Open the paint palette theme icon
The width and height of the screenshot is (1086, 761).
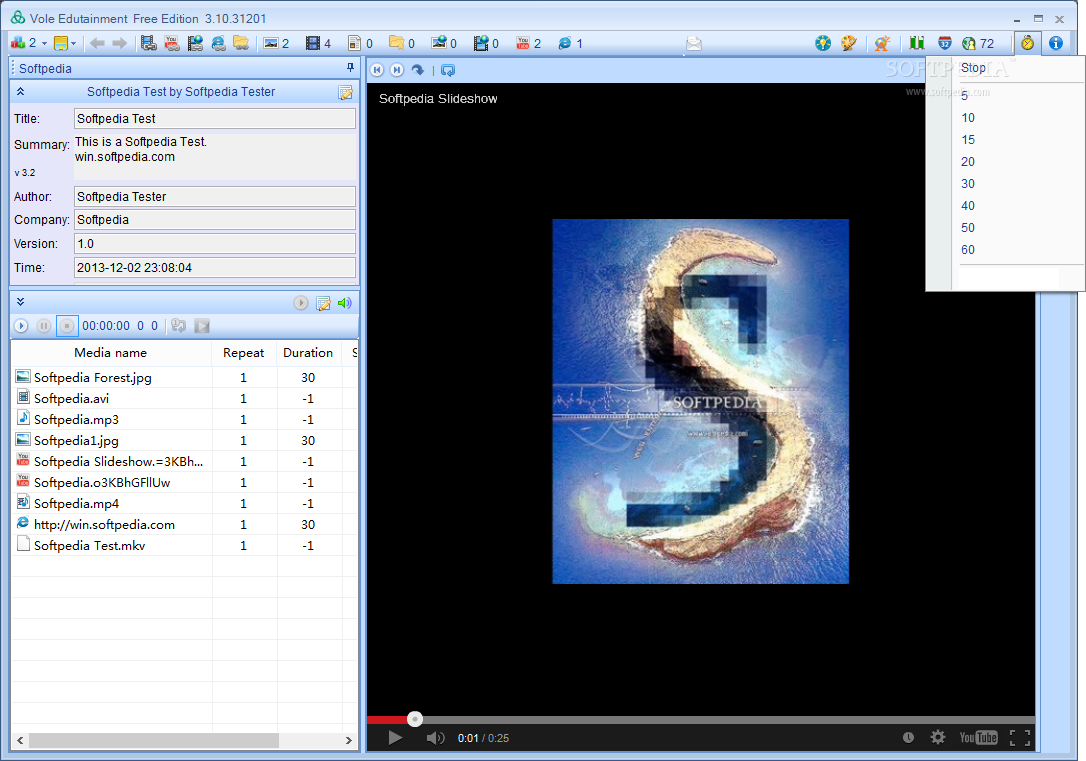pos(848,43)
